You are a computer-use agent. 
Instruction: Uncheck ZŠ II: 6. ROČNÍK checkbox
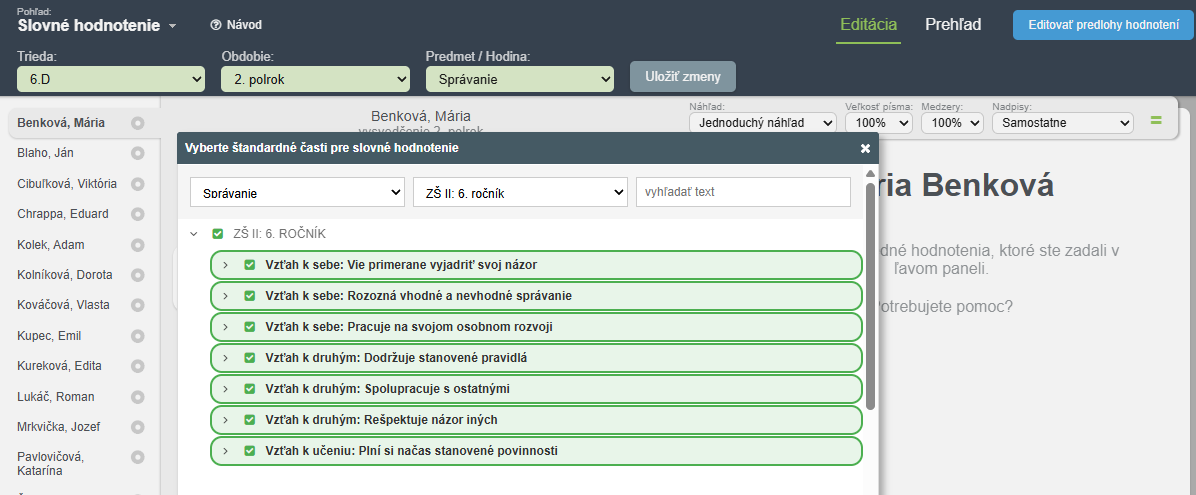tap(217, 233)
